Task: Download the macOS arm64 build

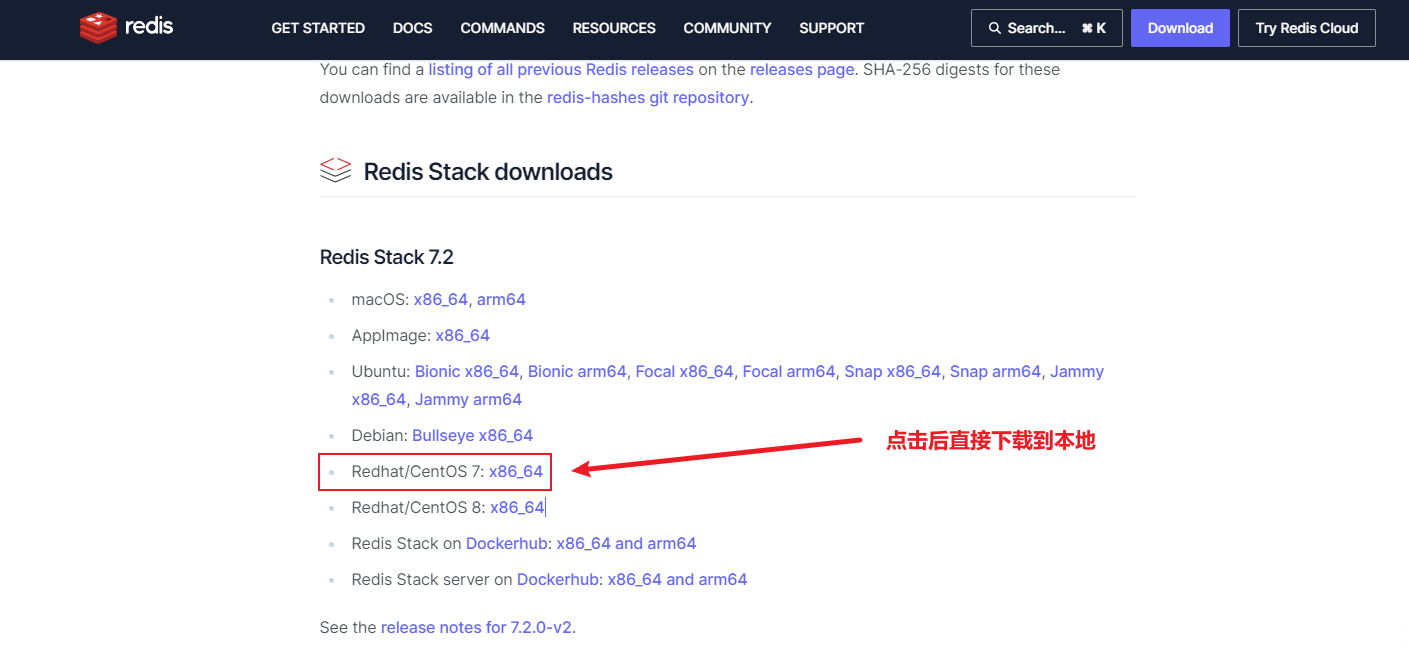Action: click(501, 300)
